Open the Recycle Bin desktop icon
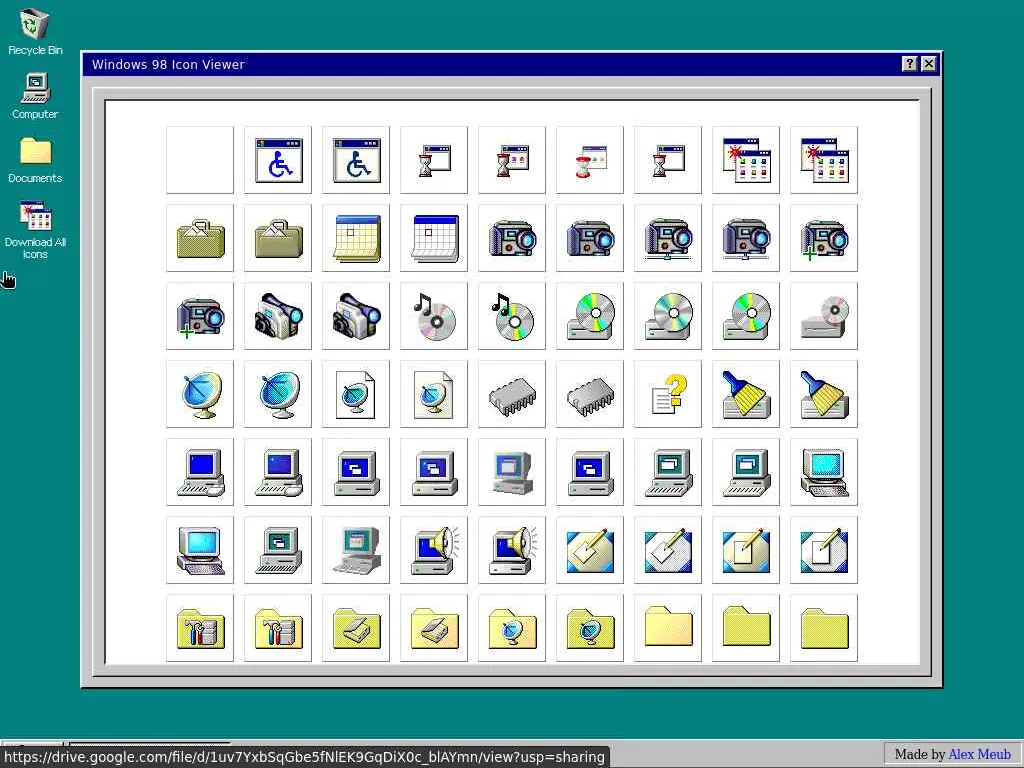This screenshot has width=1024, height=768. pos(35,31)
